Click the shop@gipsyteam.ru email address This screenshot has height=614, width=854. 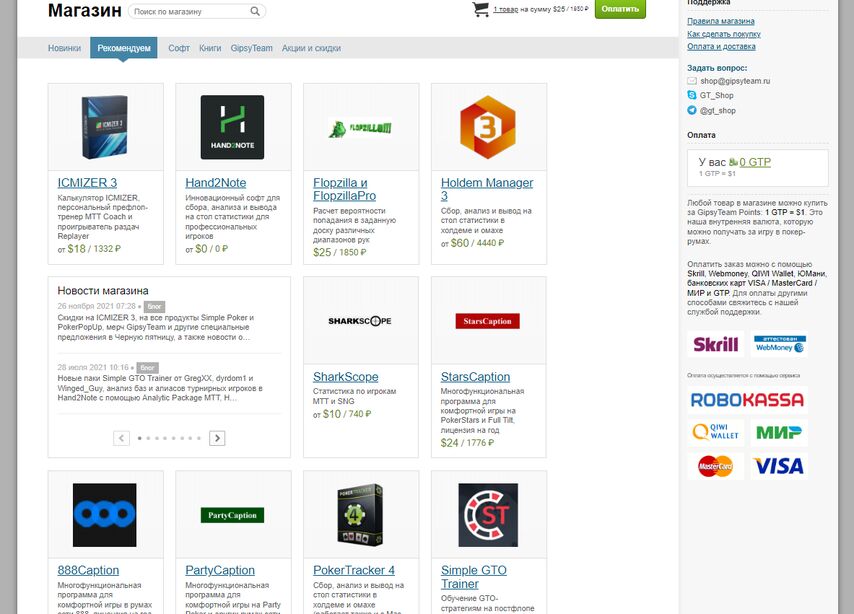pyautogui.click(x=735, y=81)
